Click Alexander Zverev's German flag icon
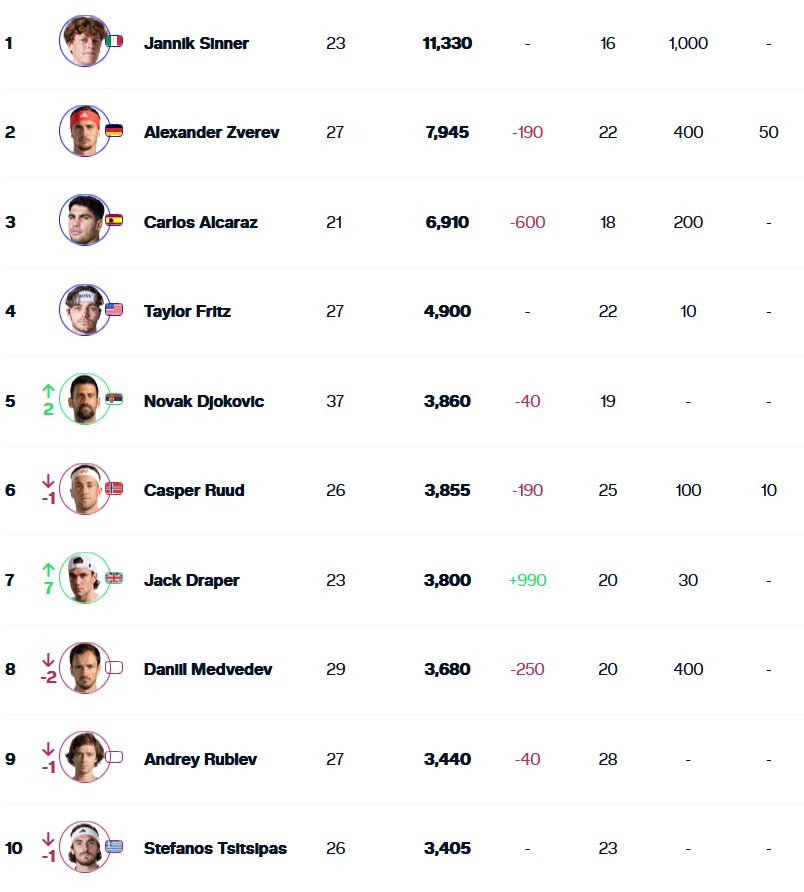The height and width of the screenshot is (892, 804). [114, 131]
